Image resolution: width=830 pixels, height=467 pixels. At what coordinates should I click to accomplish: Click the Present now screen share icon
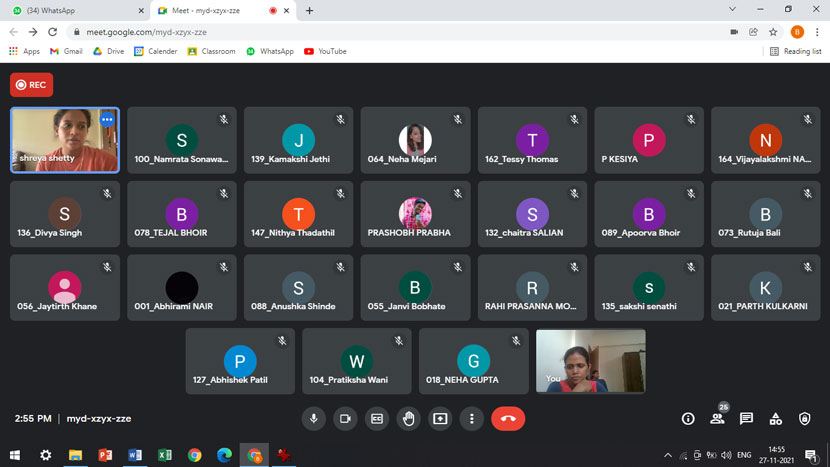click(440, 419)
